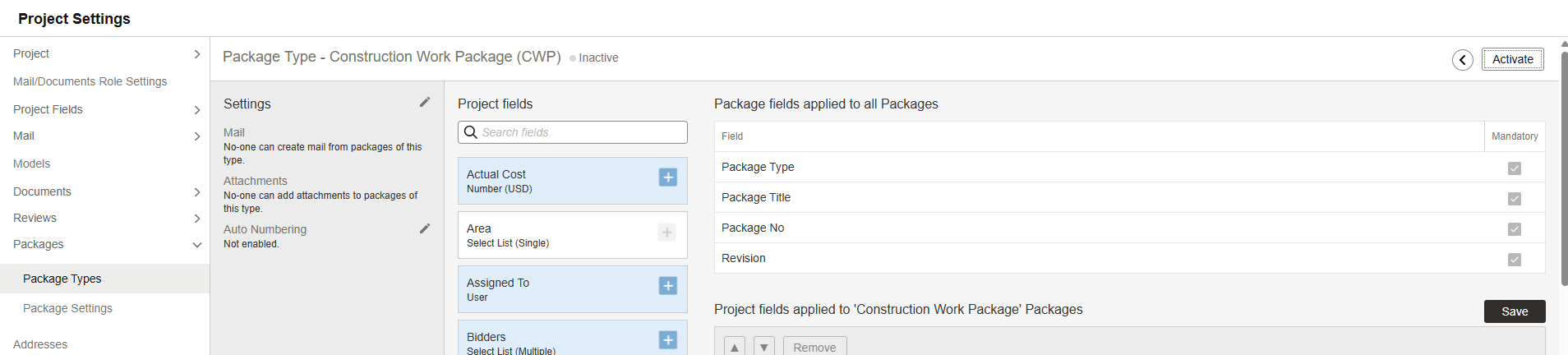Edit Settings with the pencil icon
The width and height of the screenshot is (1568, 355).
(x=425, y=102)
